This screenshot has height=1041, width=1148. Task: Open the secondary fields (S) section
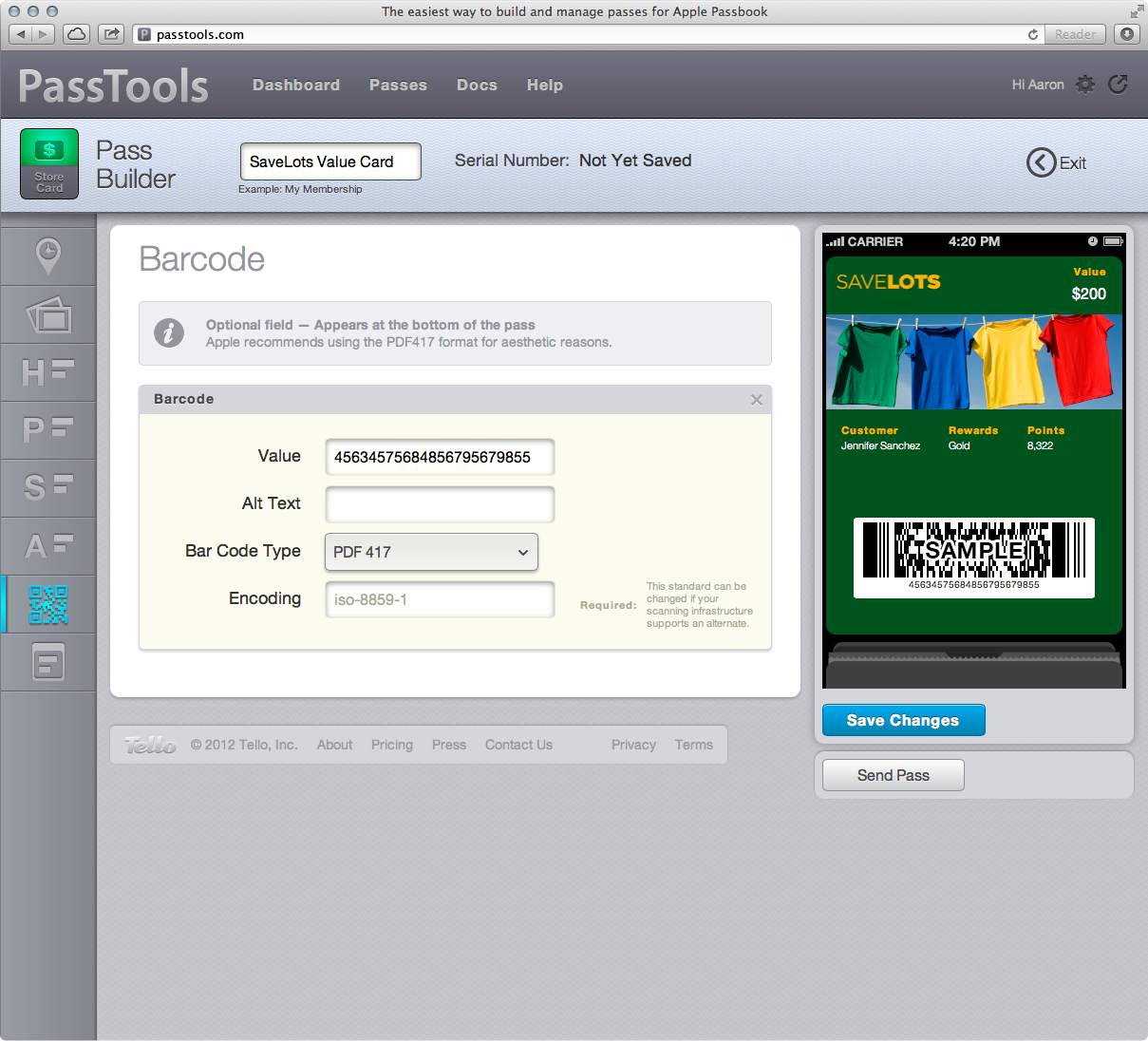click(48, 488)
